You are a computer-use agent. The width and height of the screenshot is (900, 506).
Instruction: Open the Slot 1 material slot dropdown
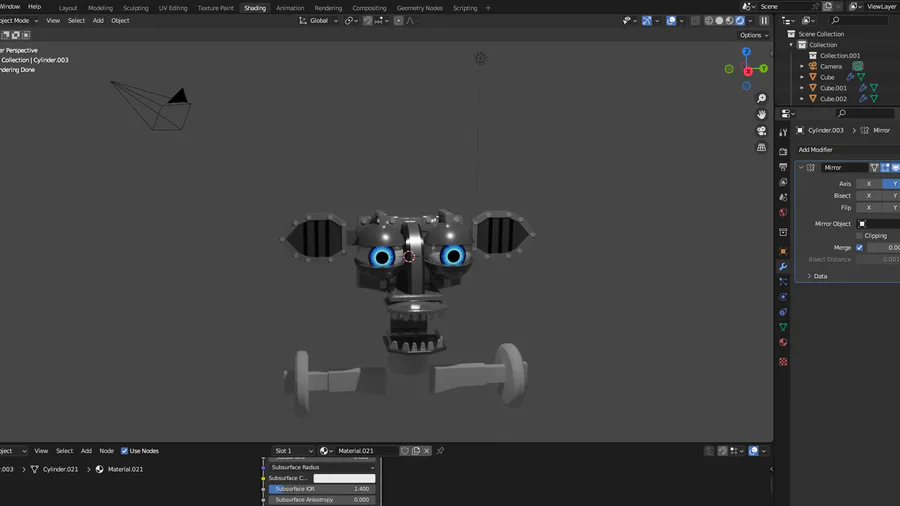(293, 451)
